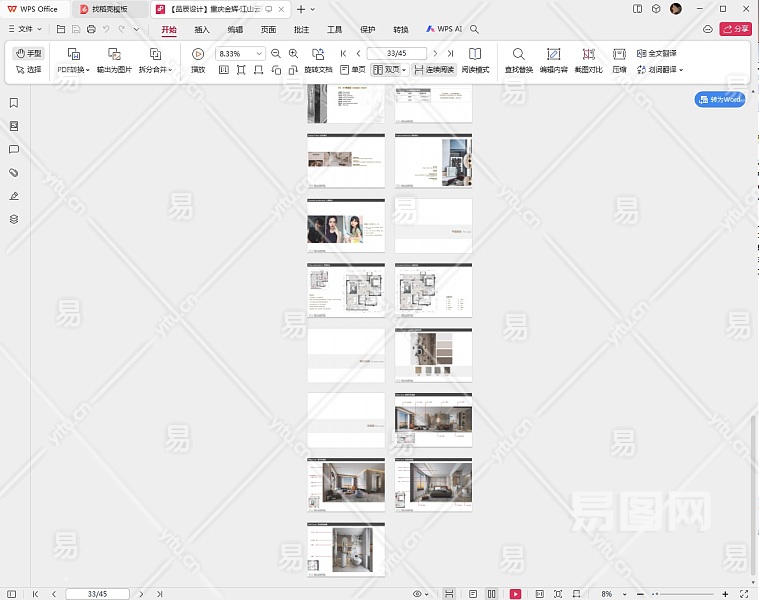Open the attachments paperclip sidebar panel
This screenshot has width=759, height=600.
pos(14,173)
